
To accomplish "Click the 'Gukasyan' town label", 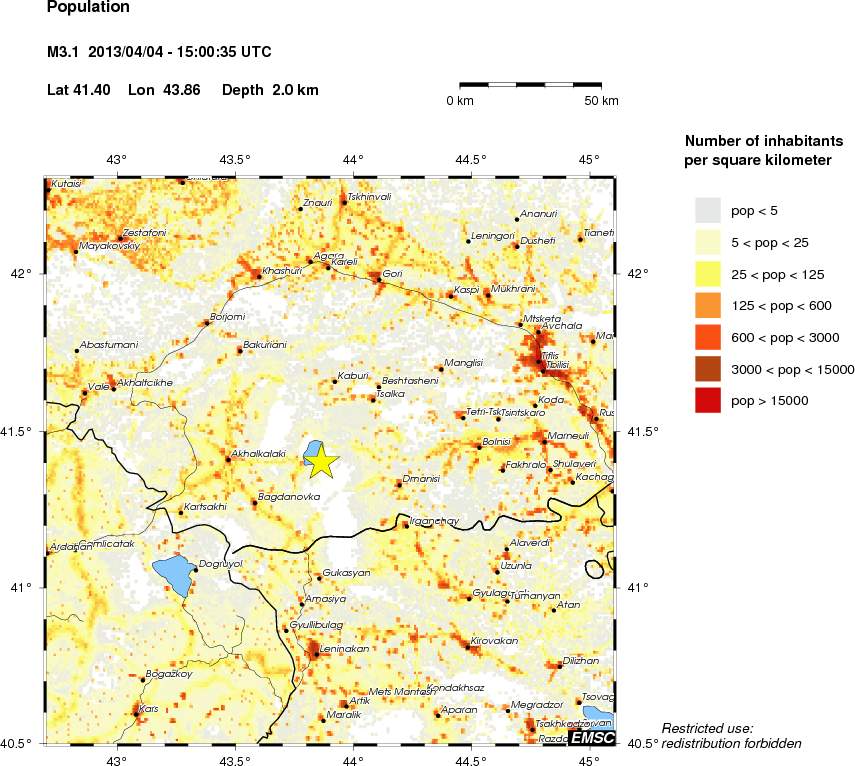I will pos(346,572).
